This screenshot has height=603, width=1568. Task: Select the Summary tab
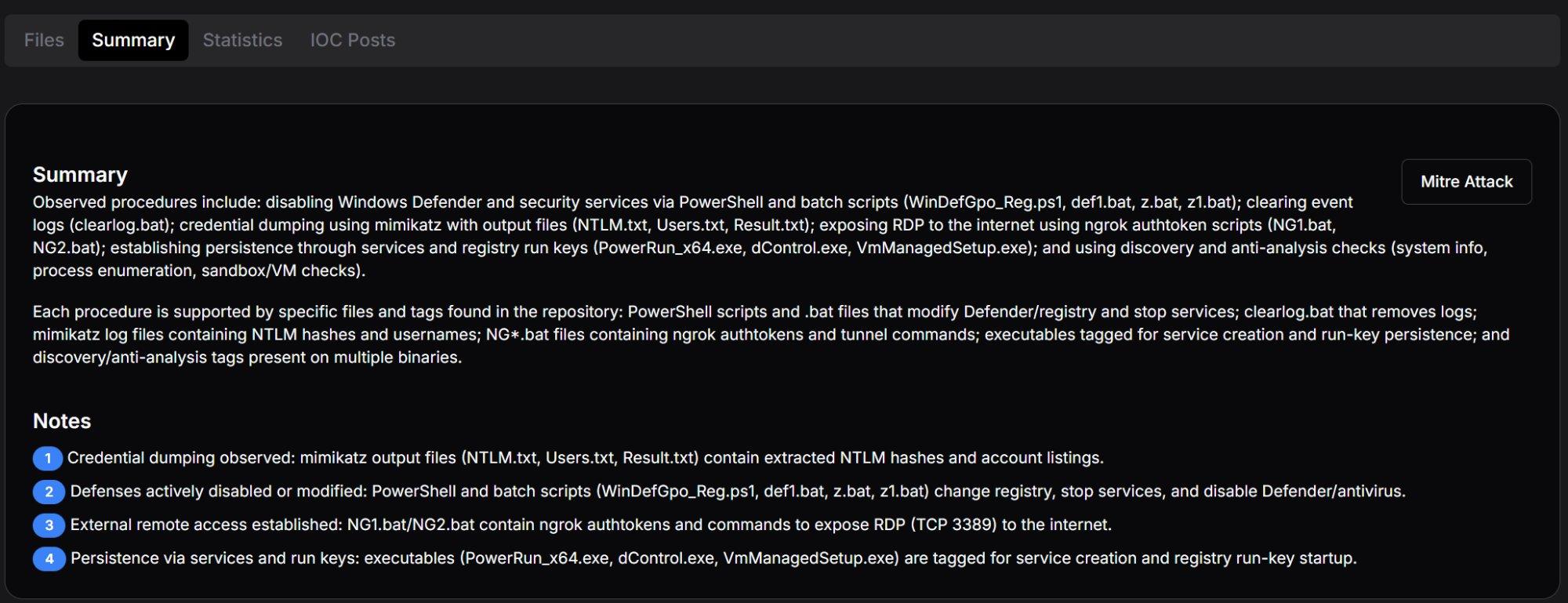133,40
